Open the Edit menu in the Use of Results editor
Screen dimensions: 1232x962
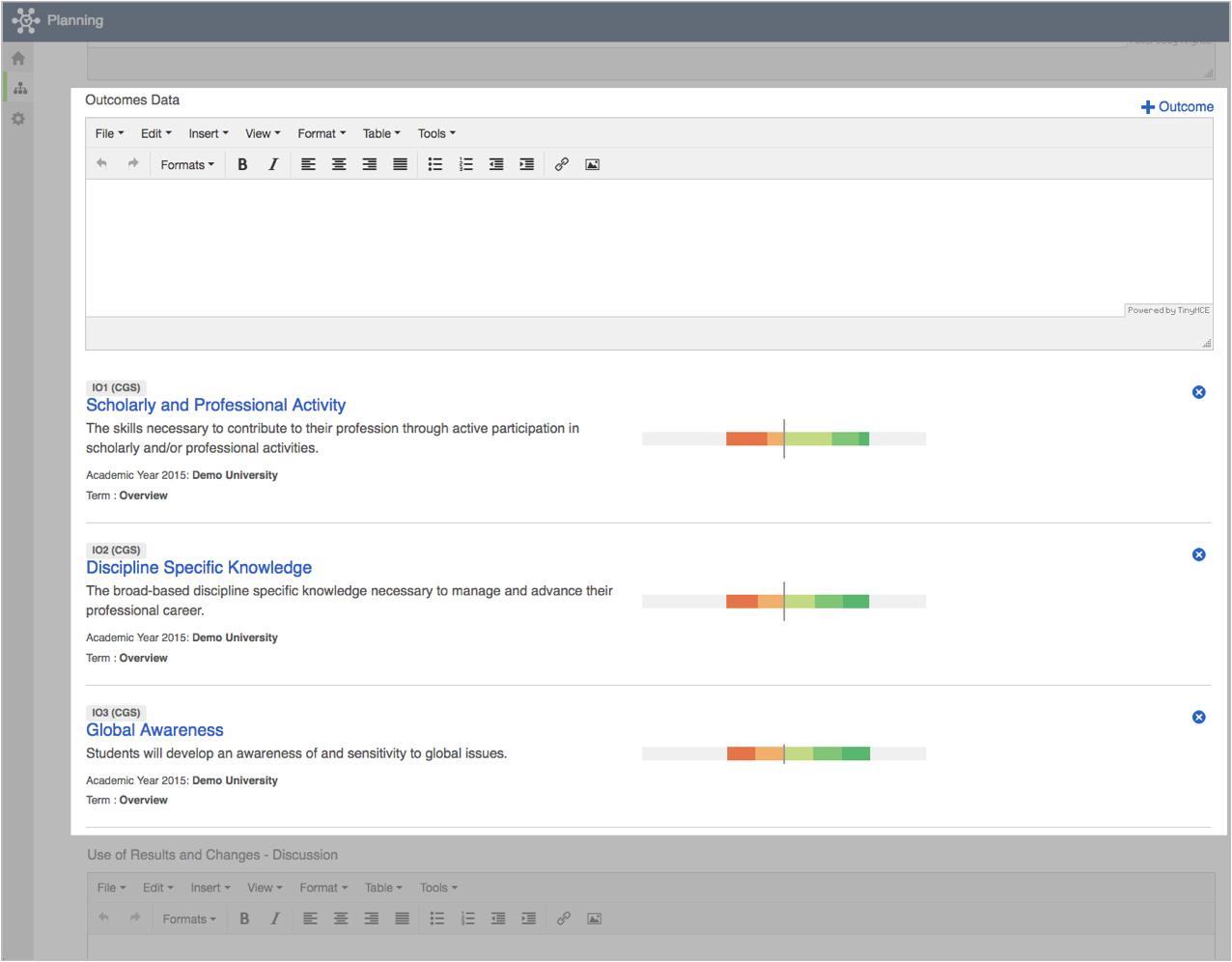[157, 888]
